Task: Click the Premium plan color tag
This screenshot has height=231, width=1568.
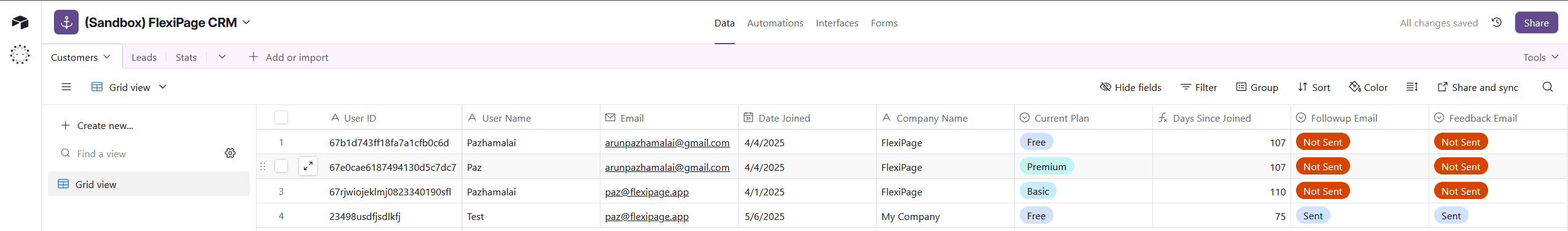Action: point(1046,166)
